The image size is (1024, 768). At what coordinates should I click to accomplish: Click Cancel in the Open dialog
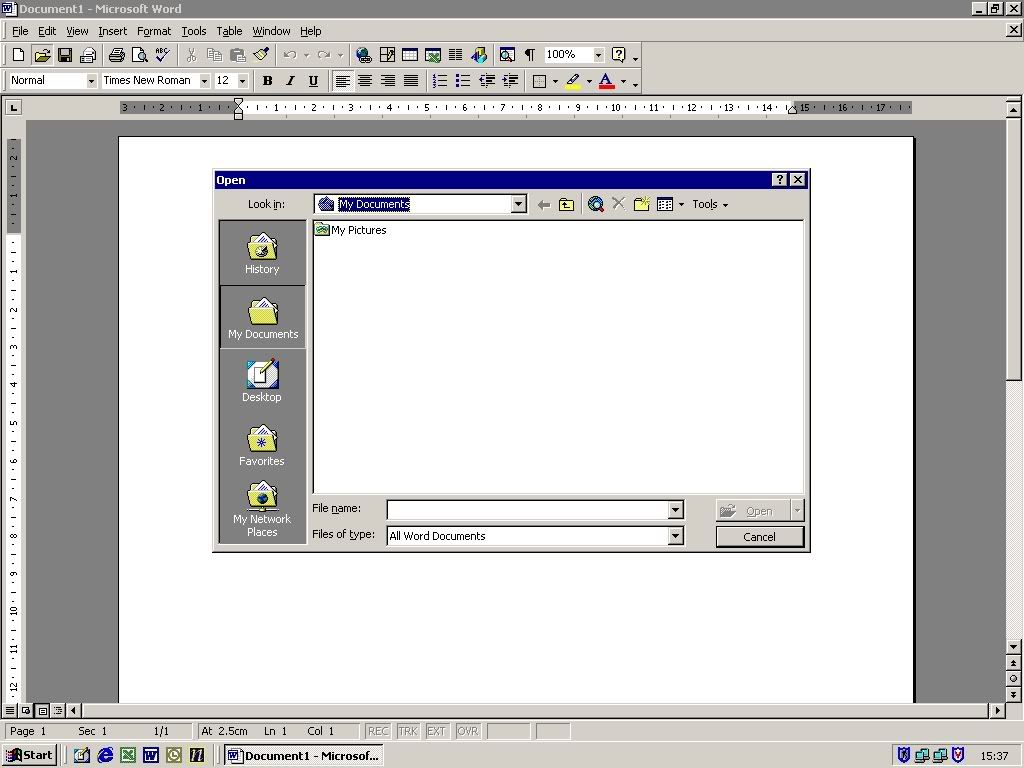pyautogui.click(x=760, y=537)
